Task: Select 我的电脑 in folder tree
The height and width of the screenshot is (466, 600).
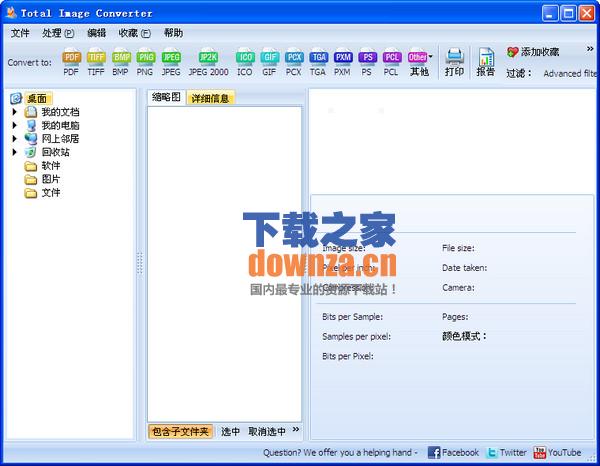Action: (60, 125)
